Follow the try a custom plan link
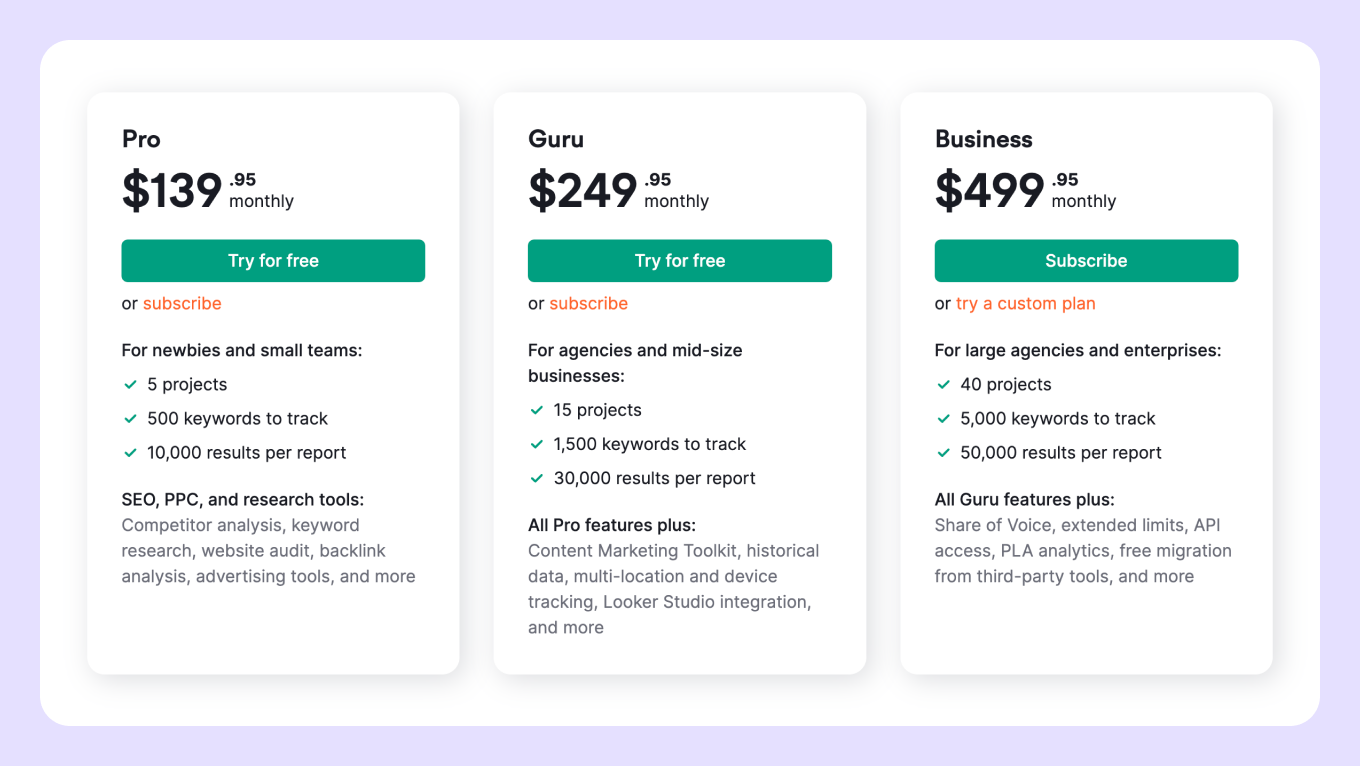1360x766 pixels. tap(1026, 303)
